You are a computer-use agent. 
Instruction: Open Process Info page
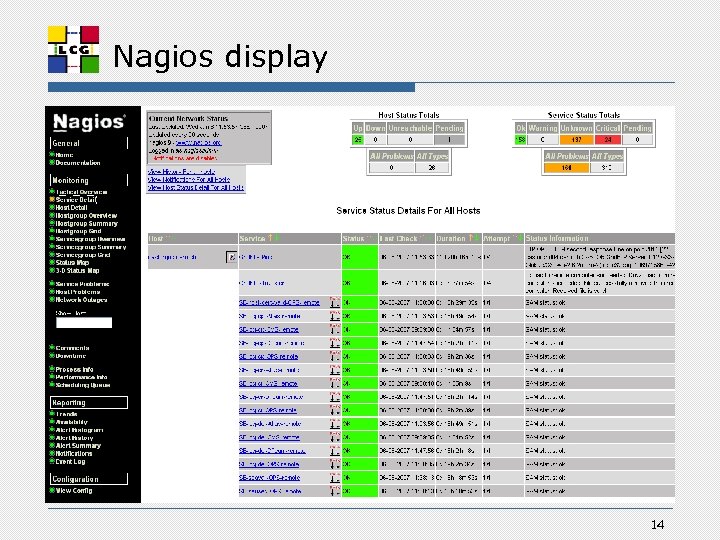pos(74,369)
